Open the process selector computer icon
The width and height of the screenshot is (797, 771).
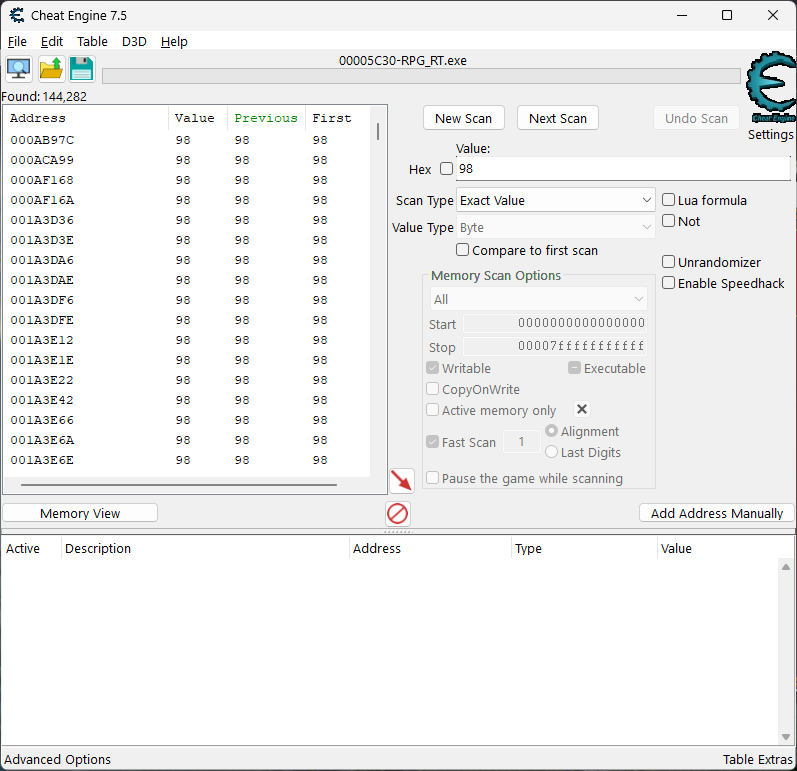pos(19,69)
